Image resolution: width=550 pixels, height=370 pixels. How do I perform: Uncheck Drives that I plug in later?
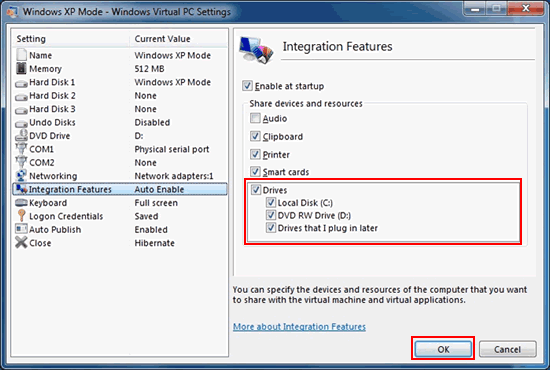270,228
